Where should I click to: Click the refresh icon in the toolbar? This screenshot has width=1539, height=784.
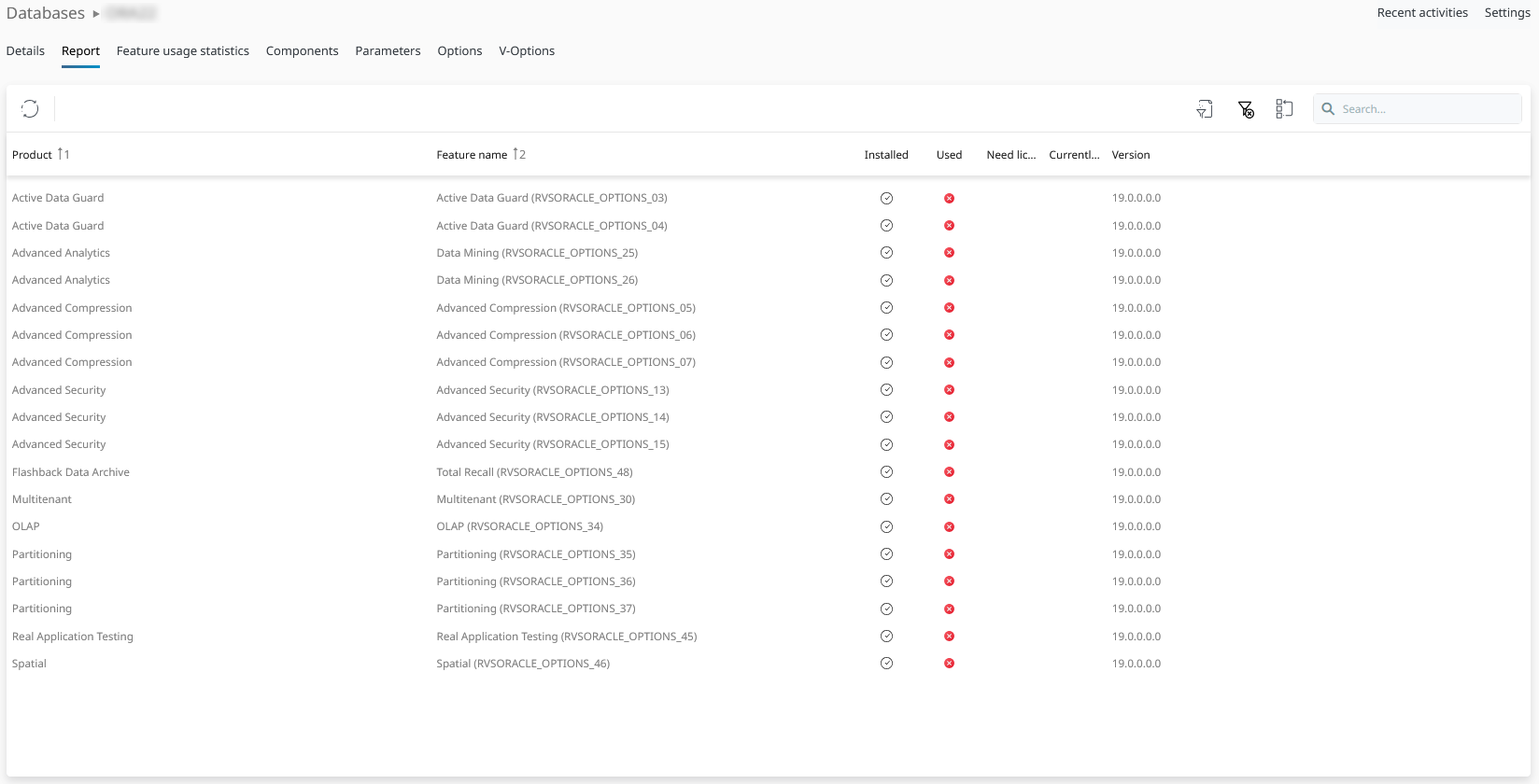pyautogui.click(x=30, y=109)
